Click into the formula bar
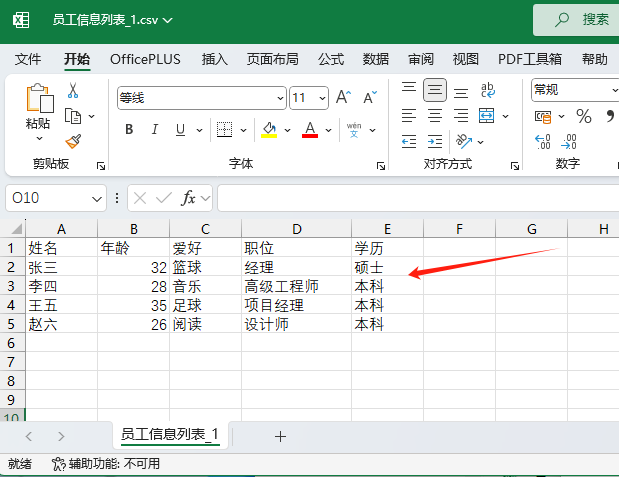The height and width of the screenshot is (477, 619). tap(418, 198)
